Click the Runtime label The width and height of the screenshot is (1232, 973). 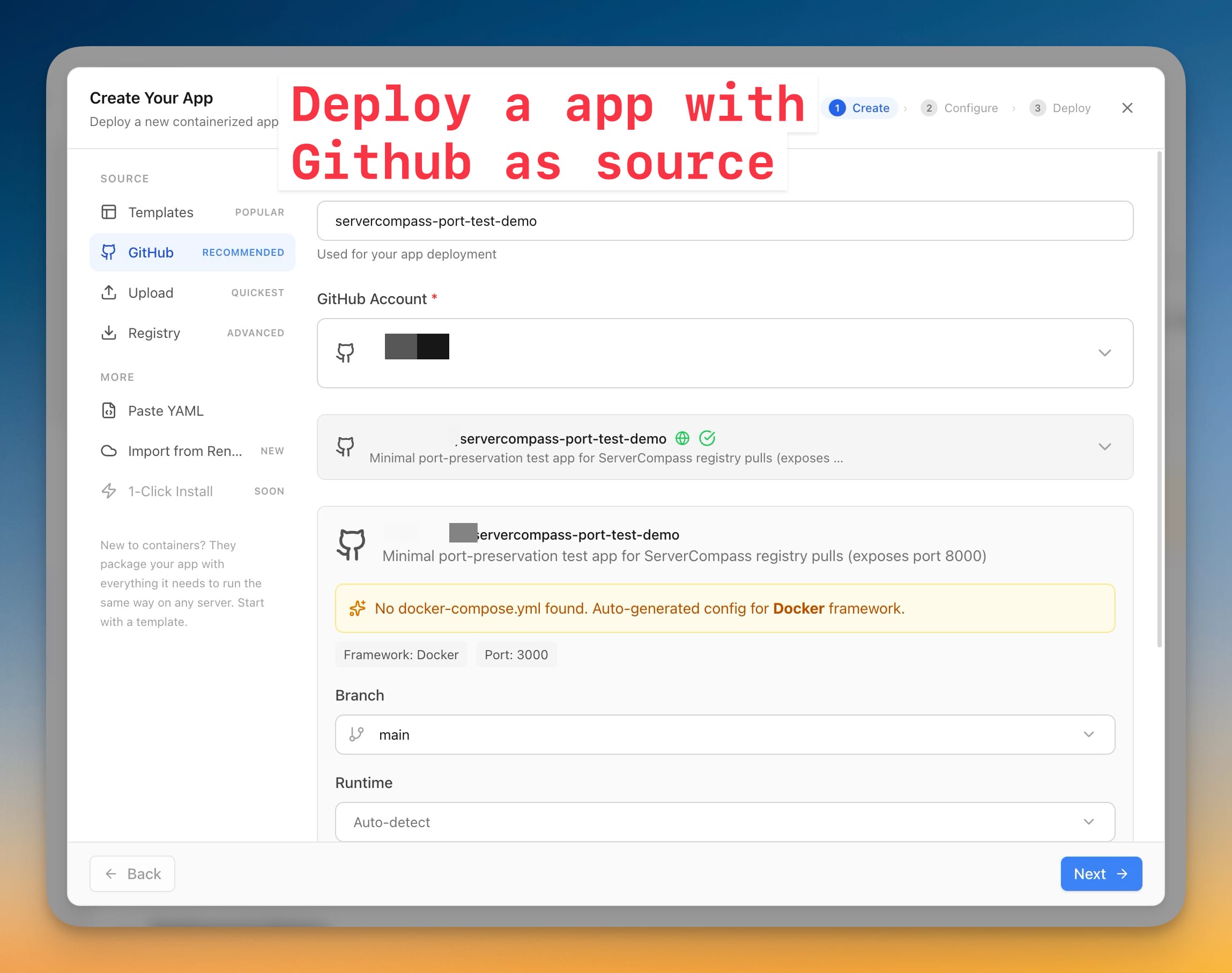pos(364,782)
